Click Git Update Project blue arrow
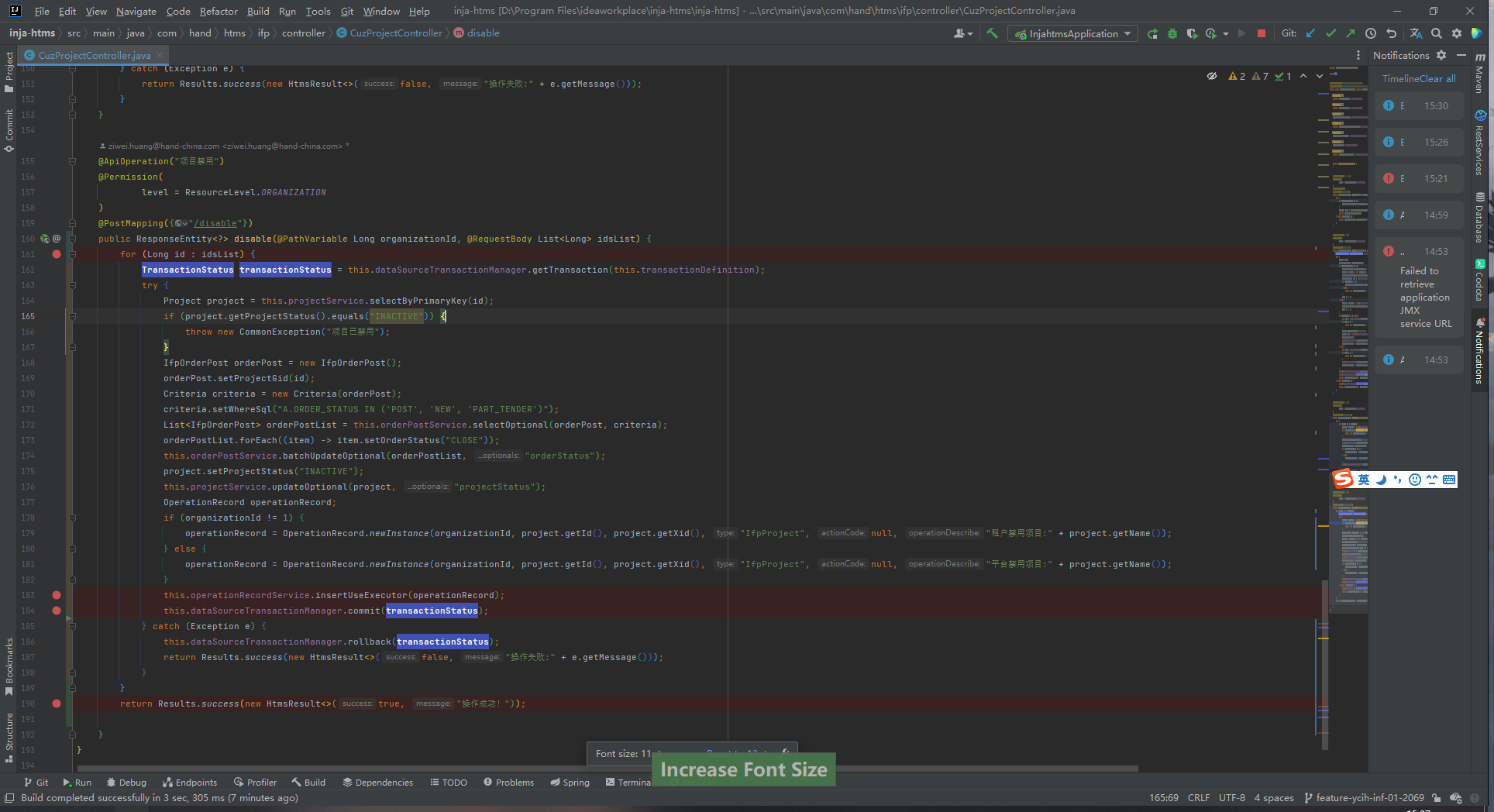Screen dimensions: 1494x812 pos(1310,33)
